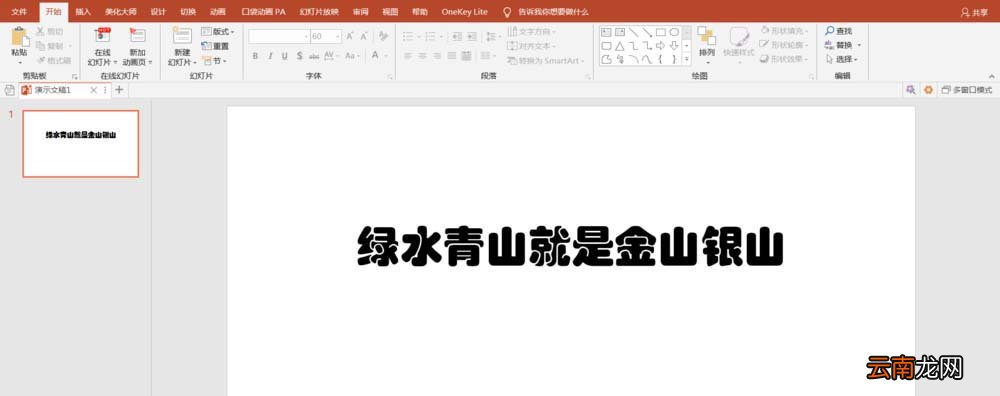The image size is (1000, 396).
Task: Switch to Slide Show (幻灯片放映) tab
Action: 319,12
